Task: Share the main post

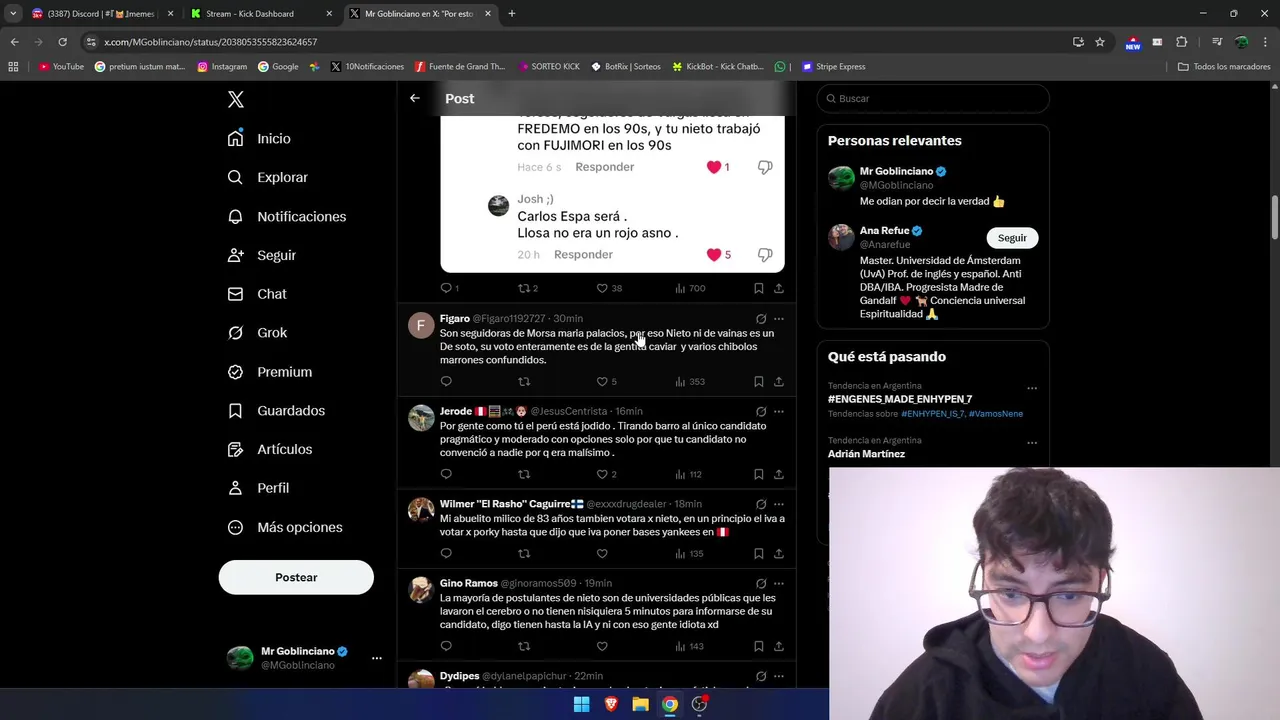Action: [x=779, y=288]
